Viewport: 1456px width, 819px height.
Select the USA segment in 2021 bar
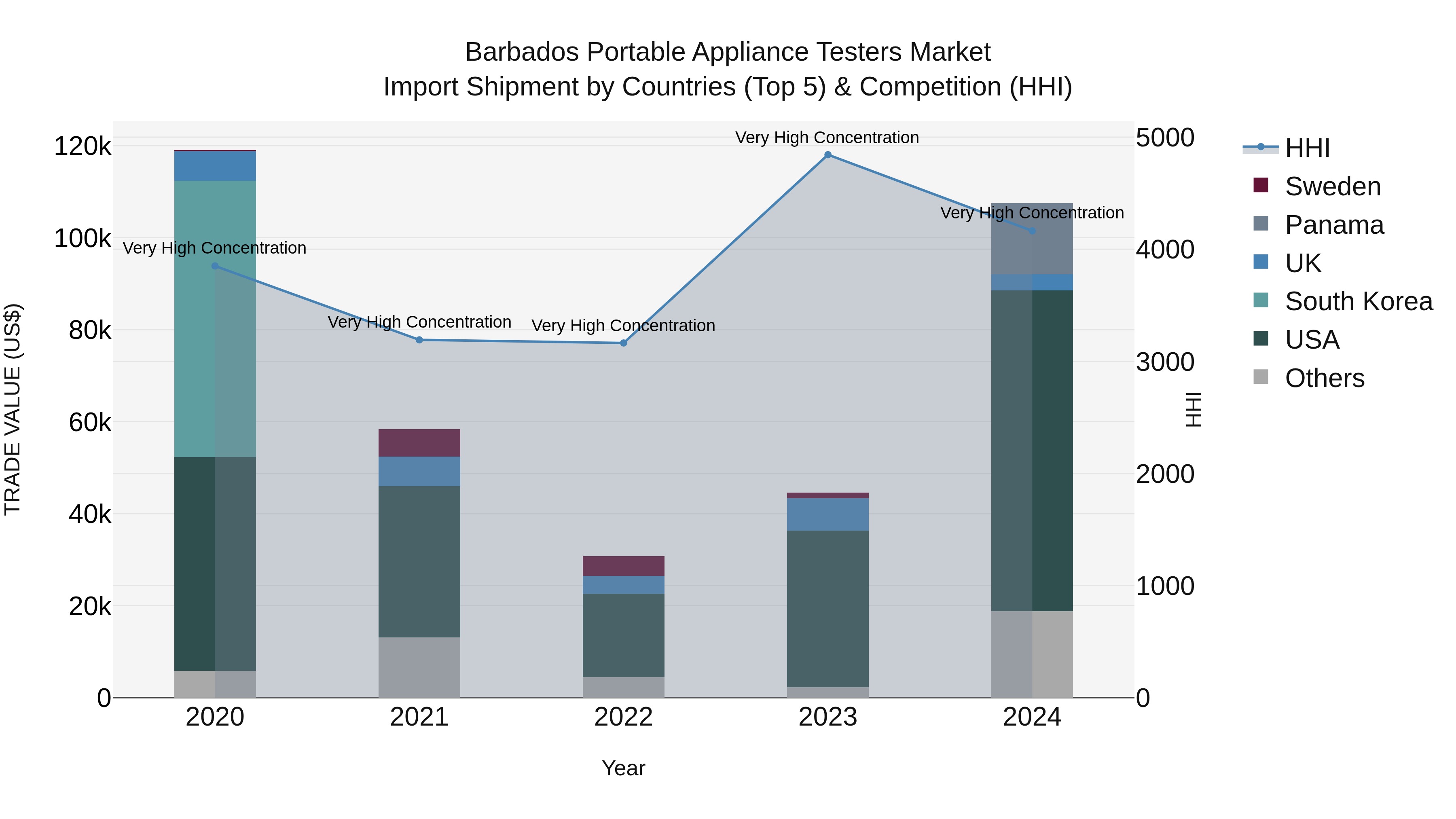[x=419, y=562]
